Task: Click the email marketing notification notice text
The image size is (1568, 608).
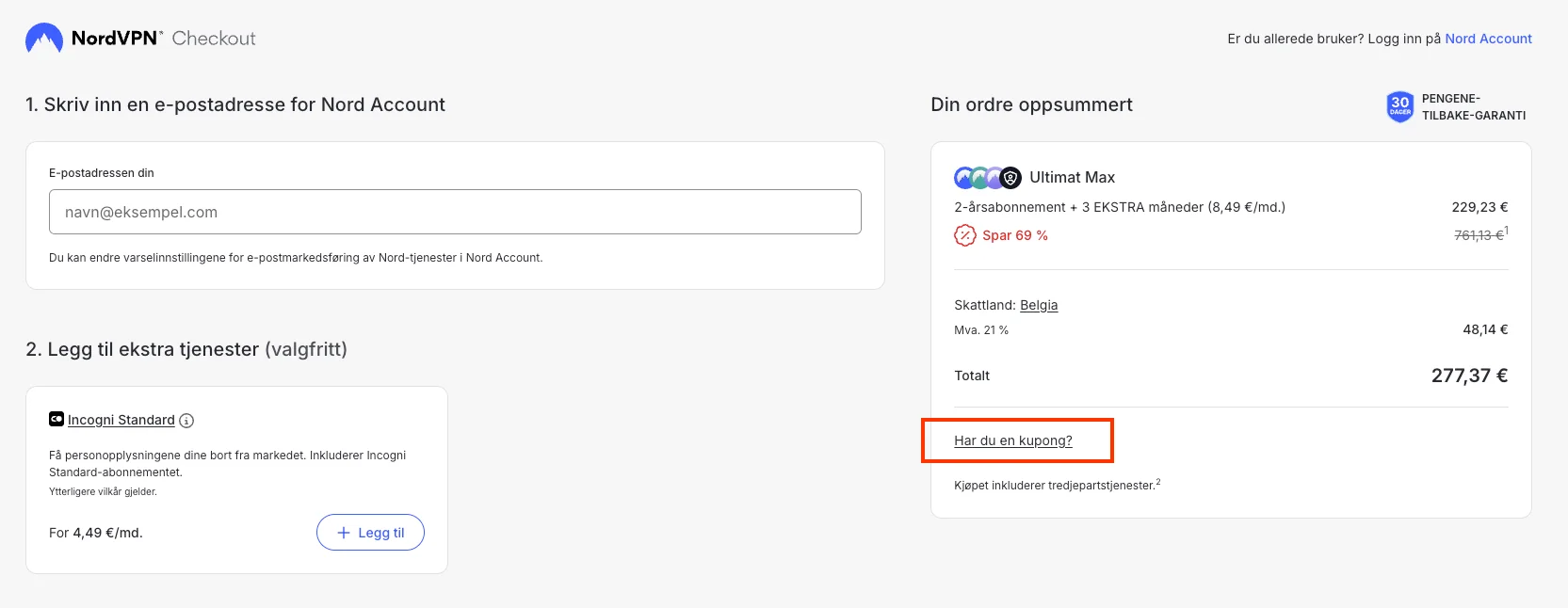Action: [296, 258]
